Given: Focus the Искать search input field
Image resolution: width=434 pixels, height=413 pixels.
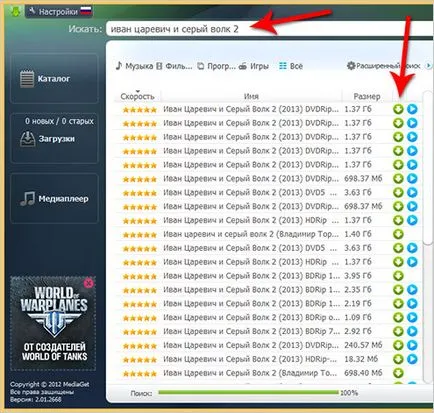Looking at the screenshot, I should coord(270,29).
